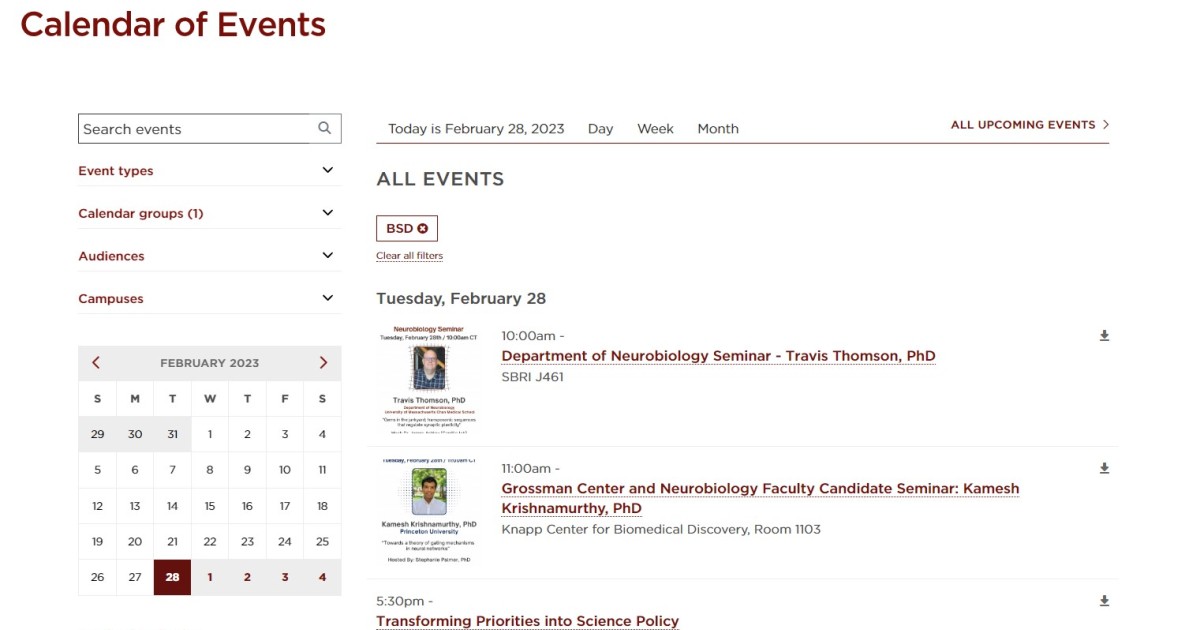Click the search magnifying glass icon

324,128
